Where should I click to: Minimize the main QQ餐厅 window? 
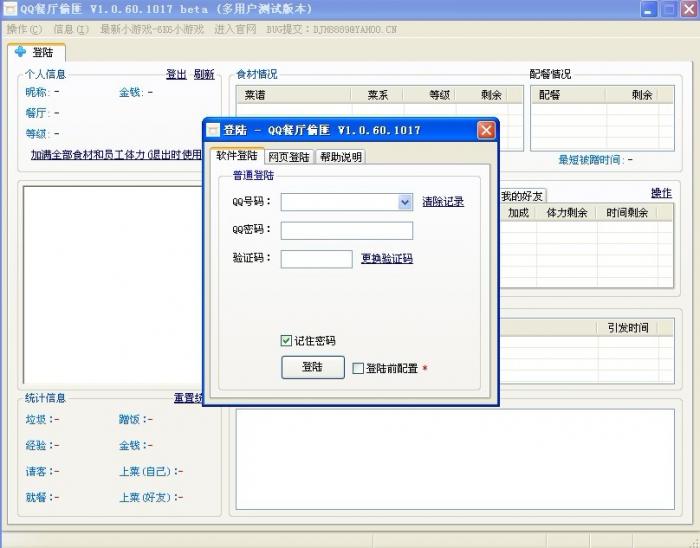pos(648,9)
